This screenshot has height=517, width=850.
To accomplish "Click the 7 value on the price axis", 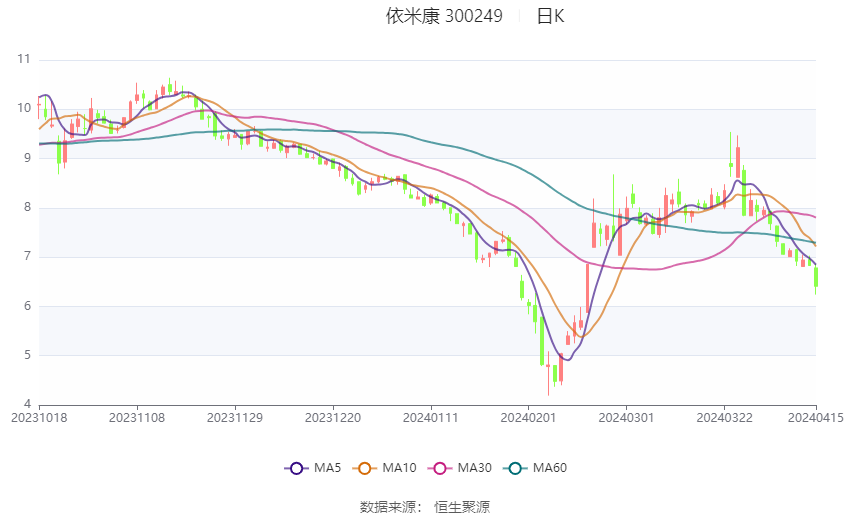I will (28, 256).
